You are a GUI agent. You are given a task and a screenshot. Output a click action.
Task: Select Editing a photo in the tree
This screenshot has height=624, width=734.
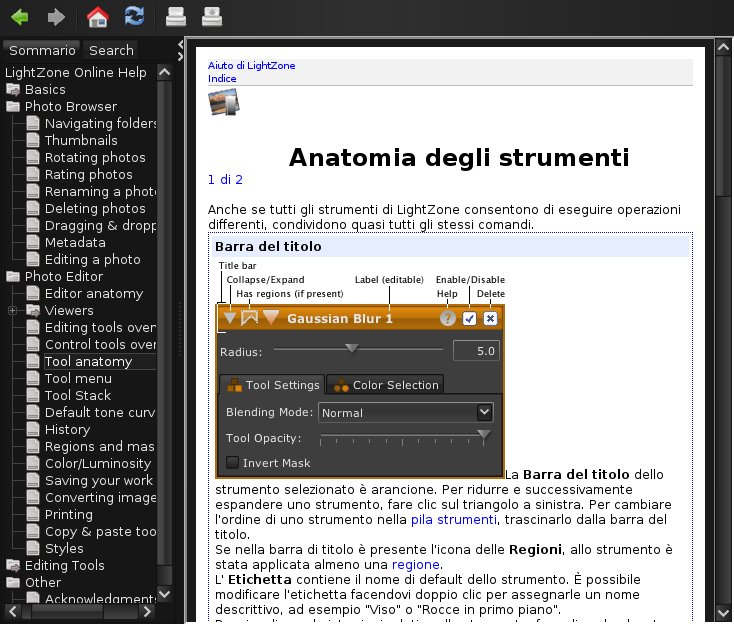pyautogui.click(x=93, y=259)
